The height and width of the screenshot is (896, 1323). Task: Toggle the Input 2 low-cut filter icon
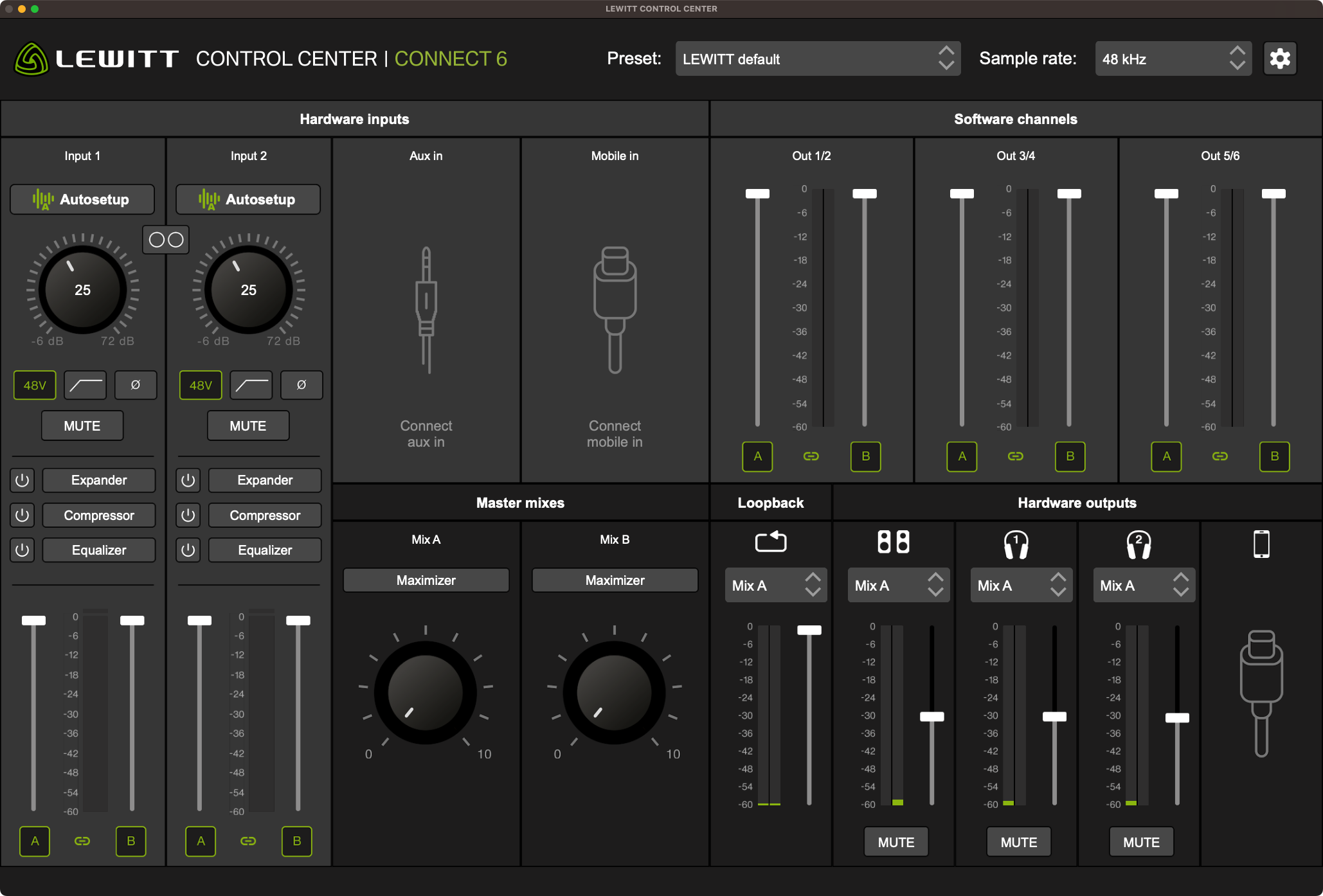tap(251, 385)
